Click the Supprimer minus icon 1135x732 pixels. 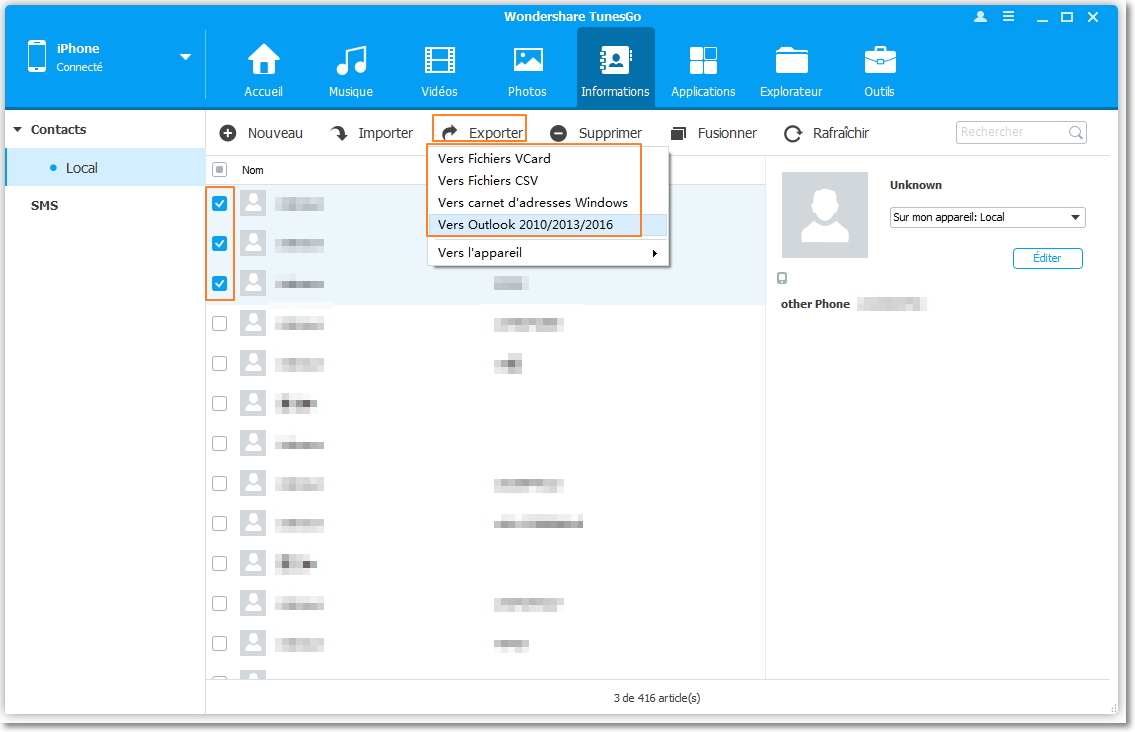coord(558,133)
